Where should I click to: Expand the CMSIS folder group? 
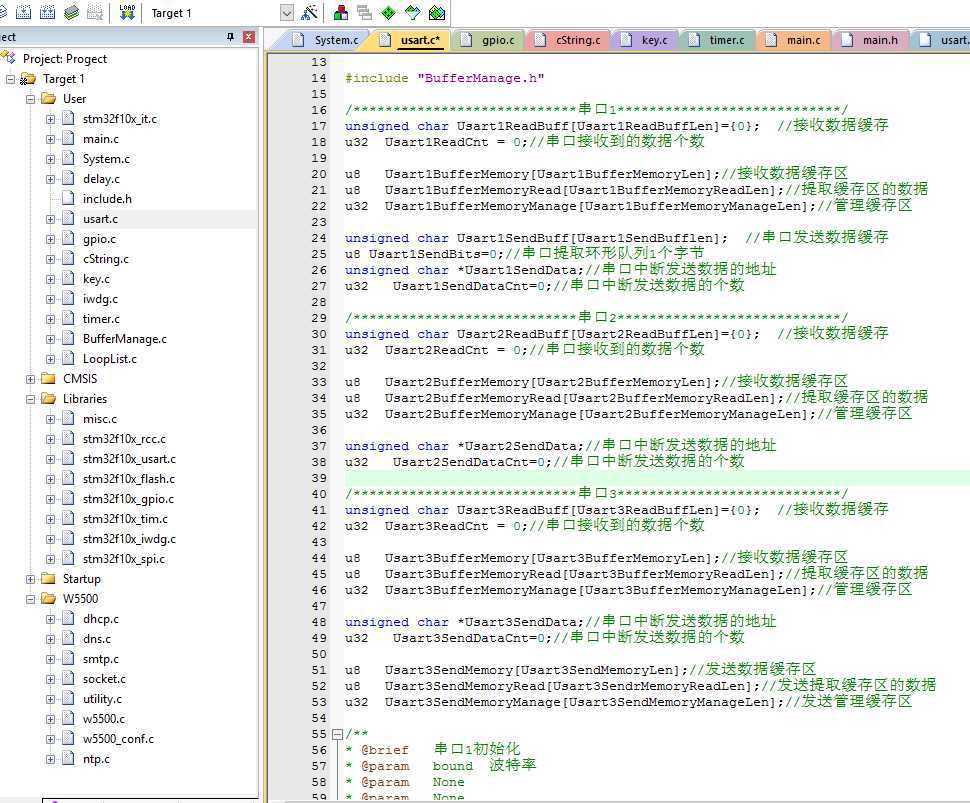(x=30, y=379)
